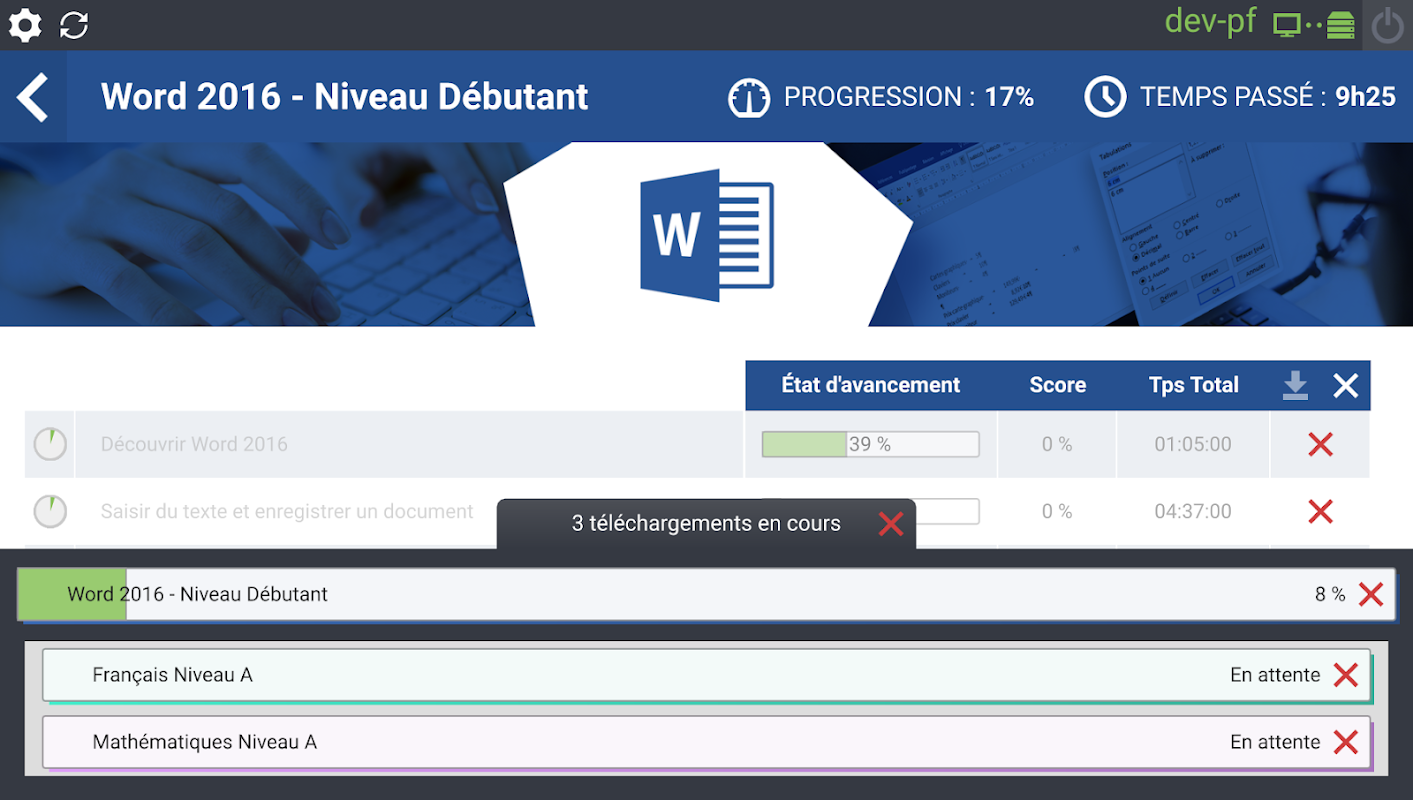Screen dimensions: 1413x800
Task: Click the dev-pf server label
Action: pyautogui.click(x=1211, y=22)
